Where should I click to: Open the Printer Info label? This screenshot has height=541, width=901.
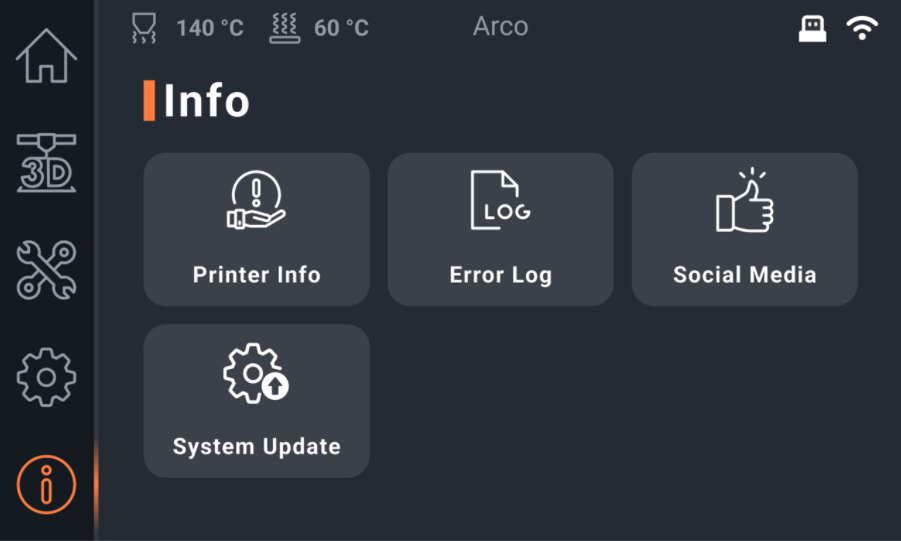[x=256, y=275]
